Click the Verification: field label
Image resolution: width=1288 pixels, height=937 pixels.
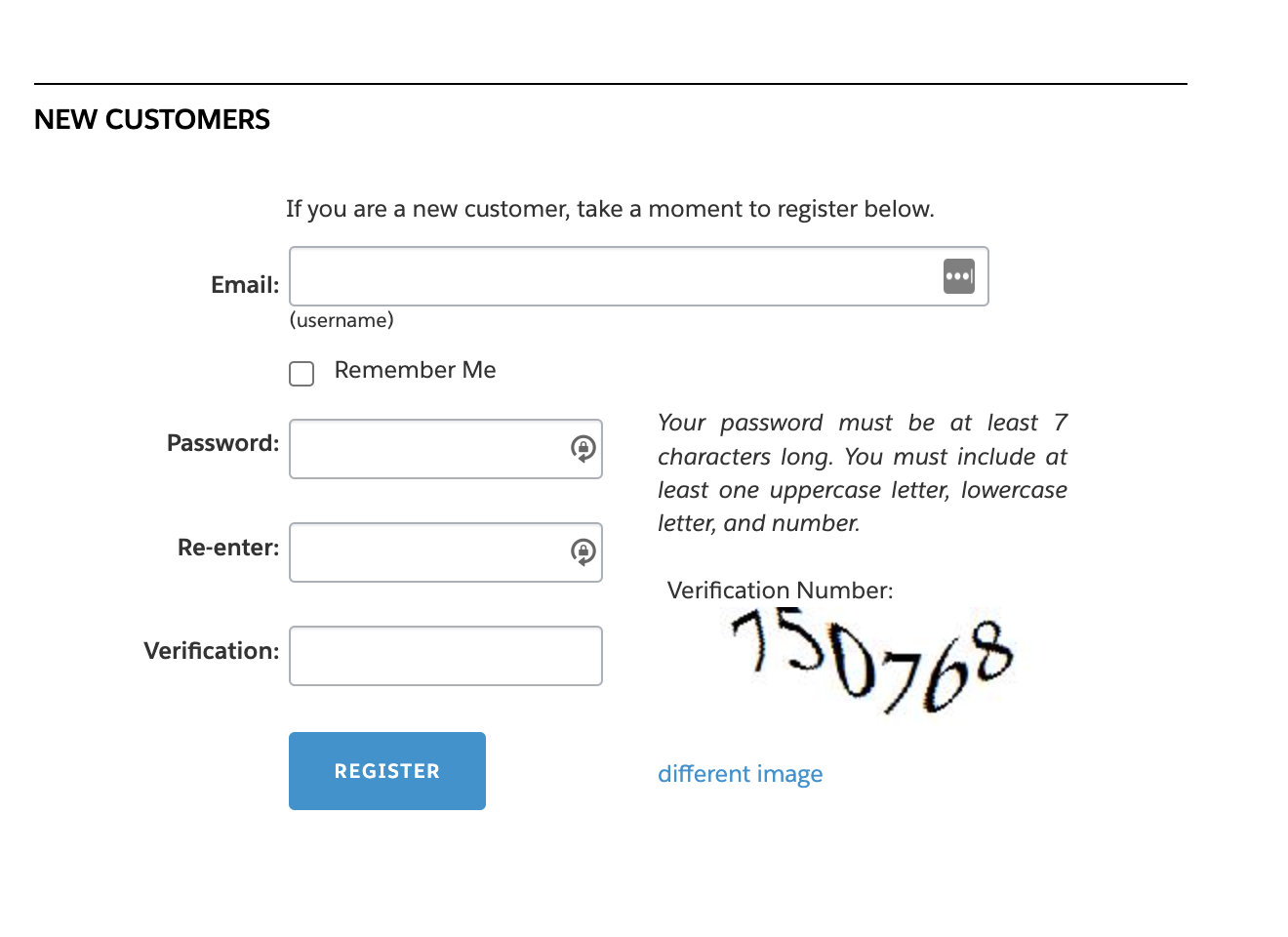tap(211, 650)
